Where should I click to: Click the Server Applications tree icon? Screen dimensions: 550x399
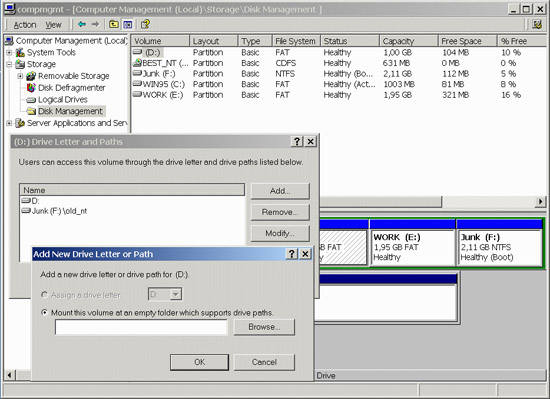pos(20,123)
